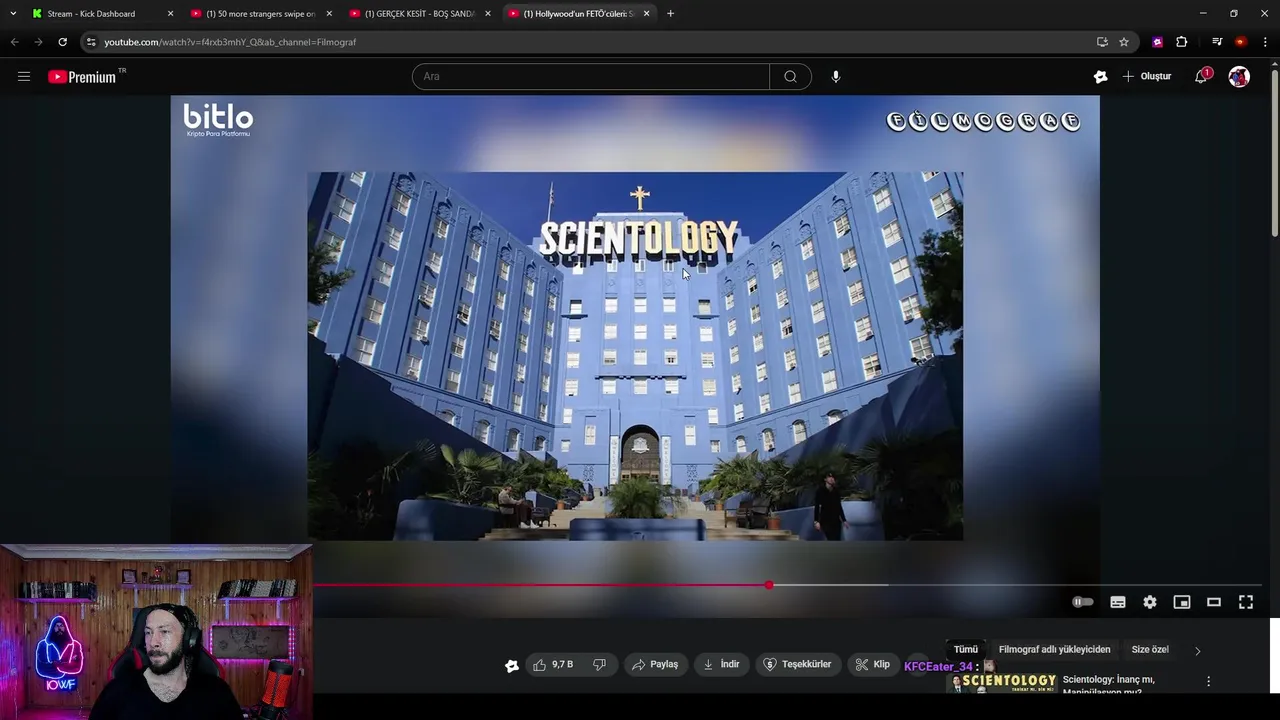This screenshot has height=720, width=1280.
Task: Open a new browser tab
Action: (670, 13)
